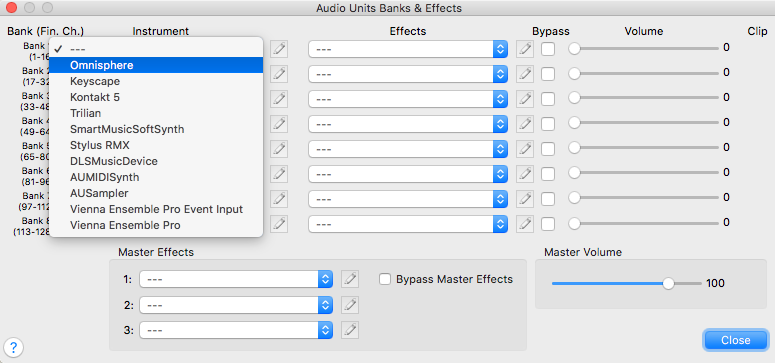Open help with the question mark icon
This screenshot has height=363, width=775.
pyautogui.click(x=13, y=347)
